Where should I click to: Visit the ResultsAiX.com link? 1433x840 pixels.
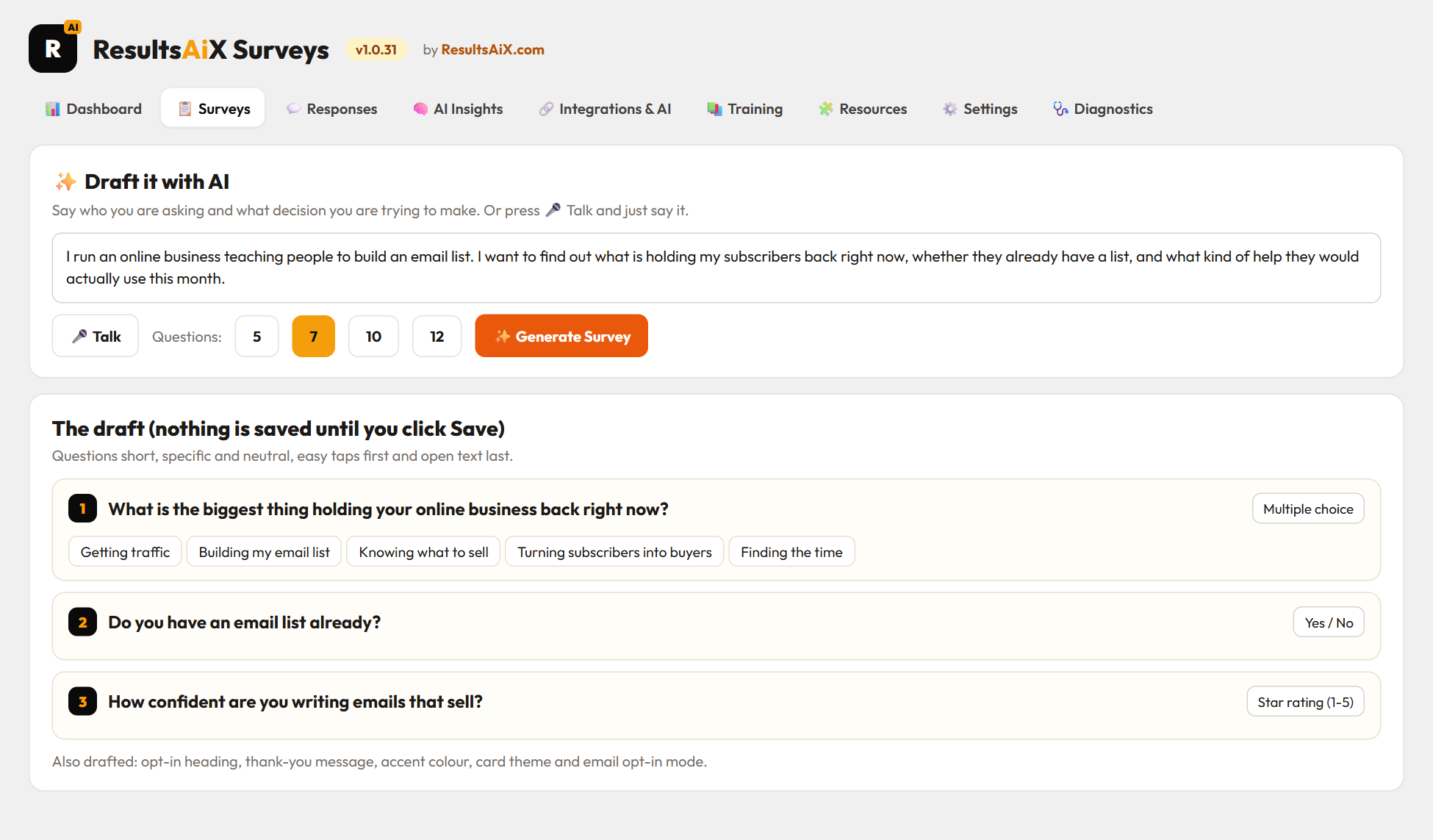point(492,49)
